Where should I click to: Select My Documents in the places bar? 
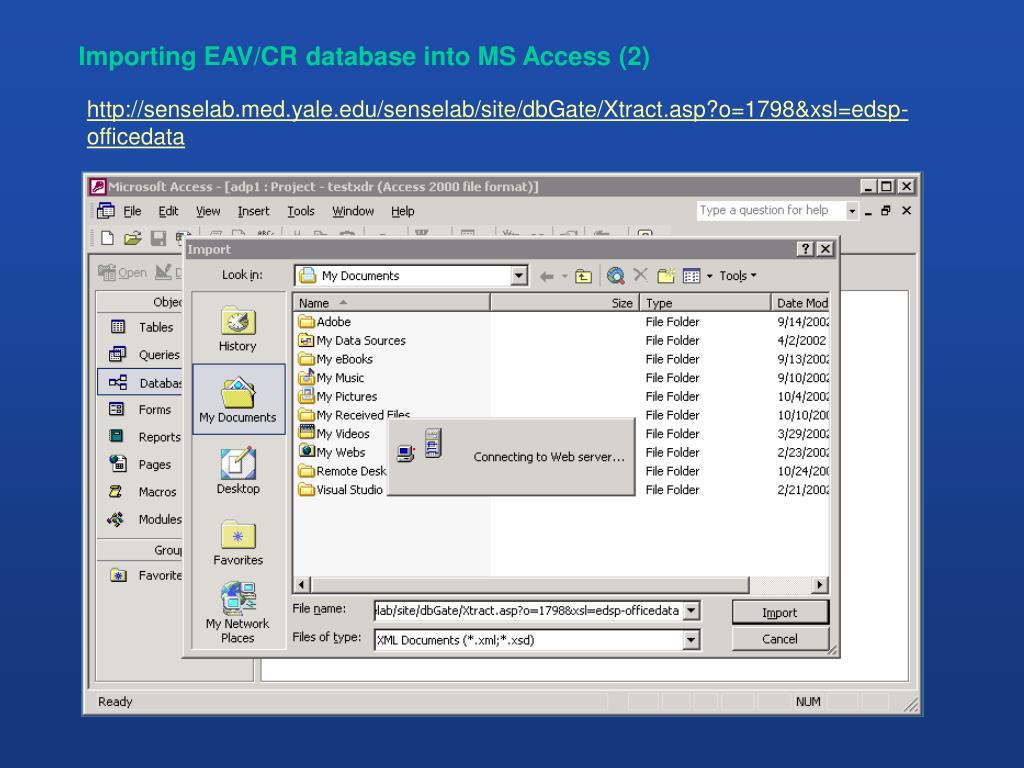tap(238, 400)
